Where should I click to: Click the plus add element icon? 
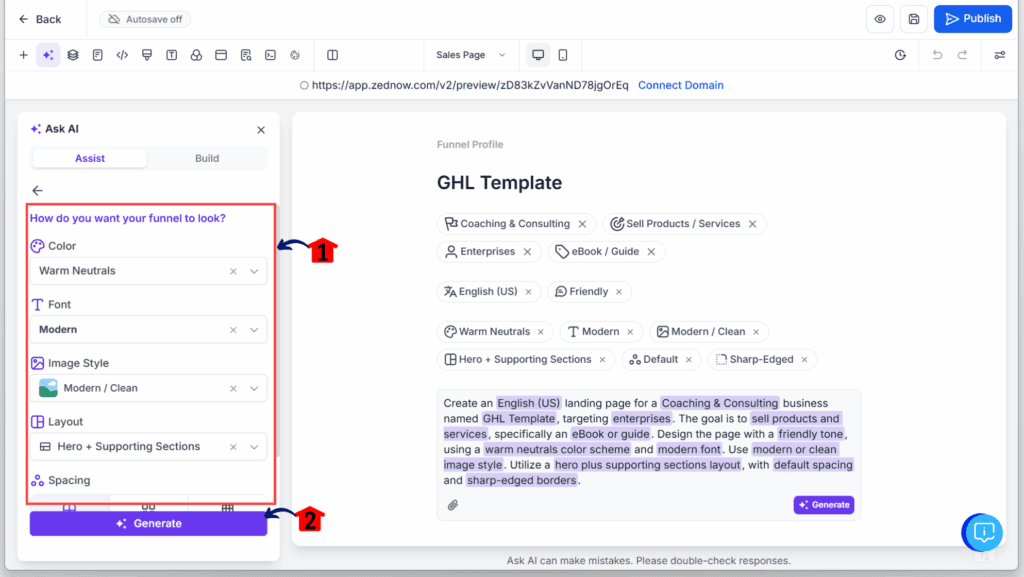click(23, 55)
